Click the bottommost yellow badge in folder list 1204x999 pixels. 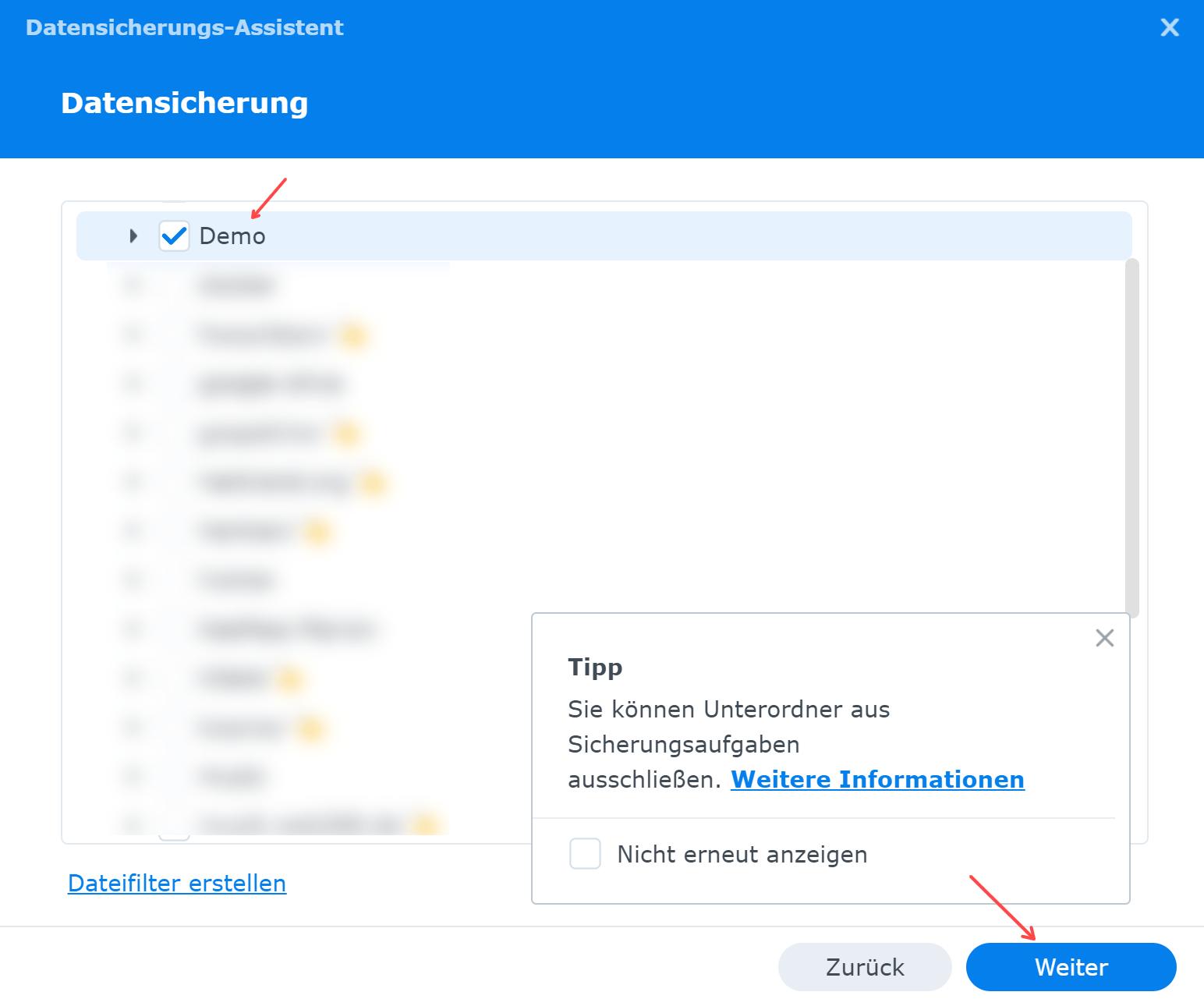pyautogui.click(x=426, y=824)
